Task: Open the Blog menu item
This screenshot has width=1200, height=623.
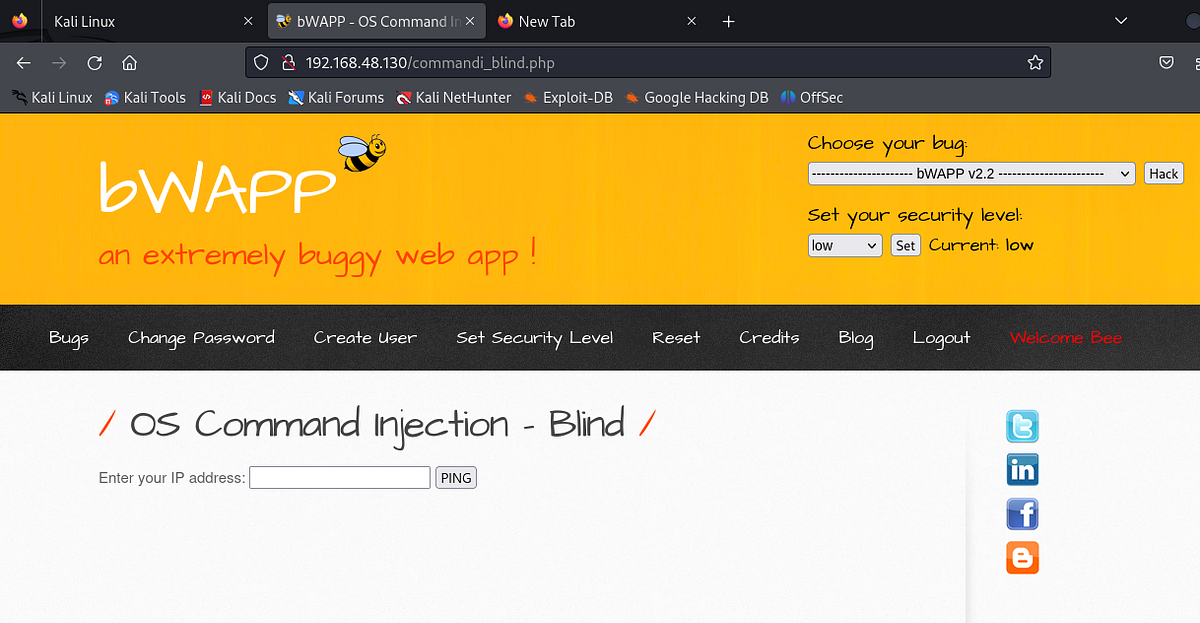Action: point(855,338)
